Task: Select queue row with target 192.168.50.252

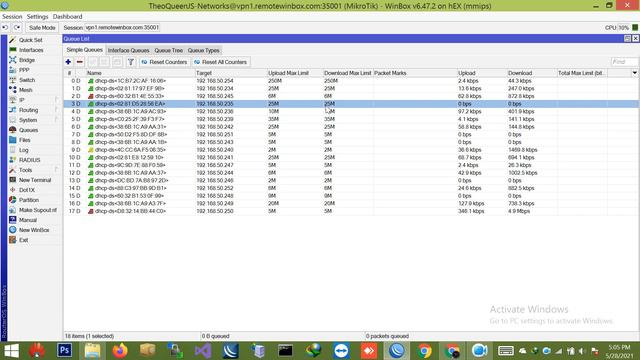Action: point(351,188)
